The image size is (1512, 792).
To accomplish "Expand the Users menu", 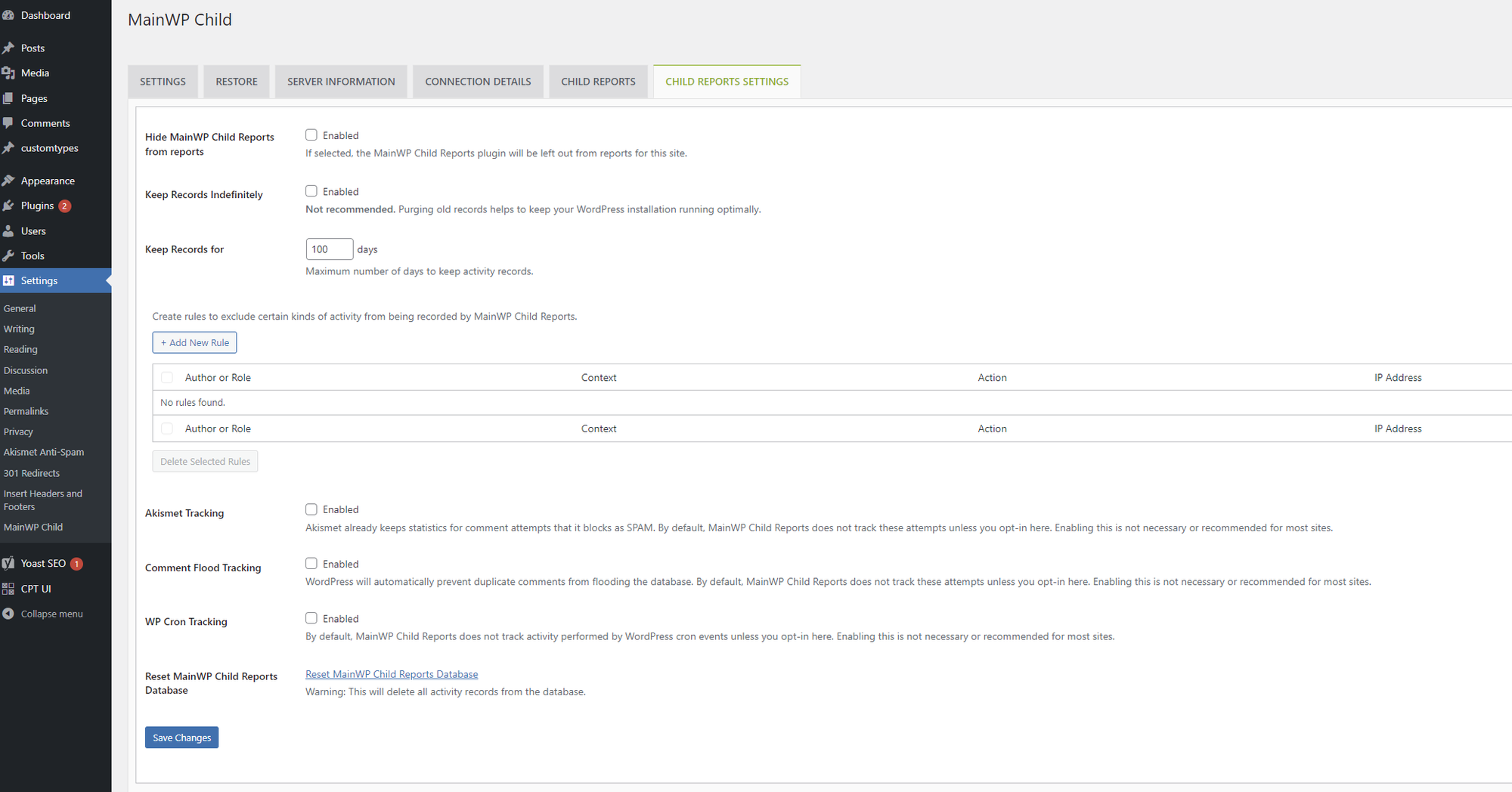I will pyautogui.click(x=32, y=230).
